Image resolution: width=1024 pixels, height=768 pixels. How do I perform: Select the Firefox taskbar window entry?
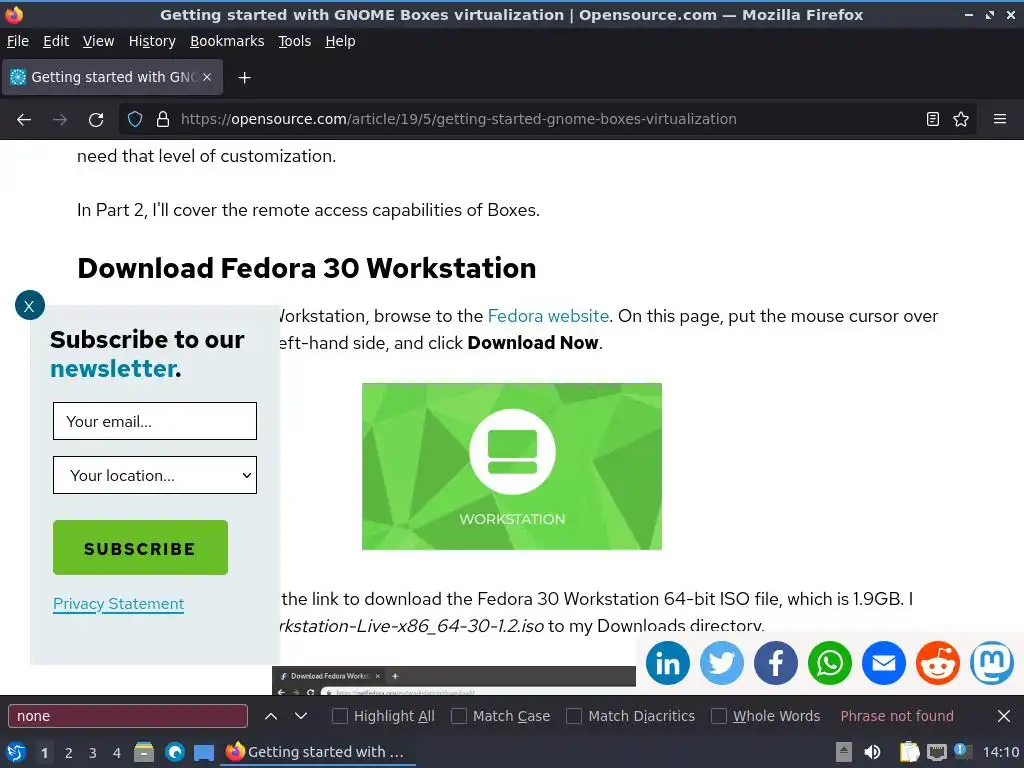[319, 752]
